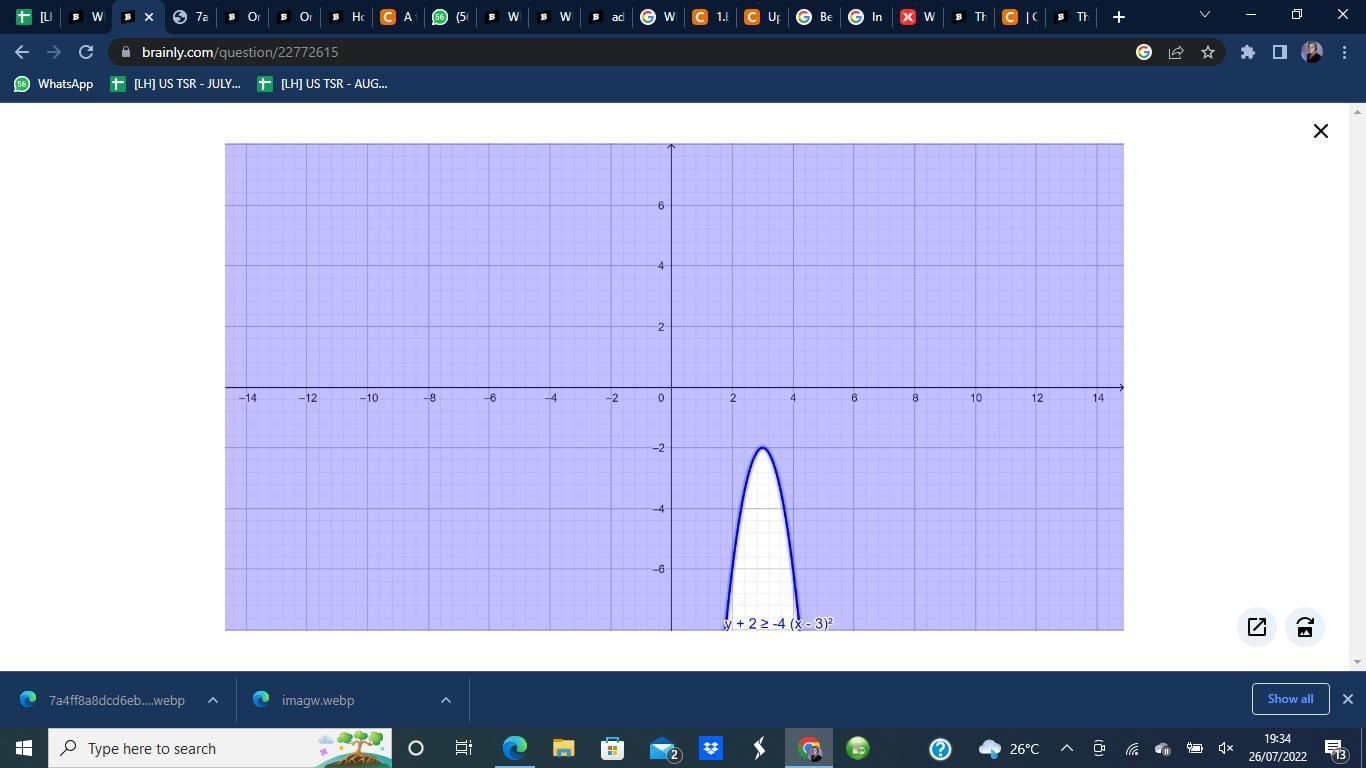
Task: Click the address bar URL field
Action: pos(600,52)
